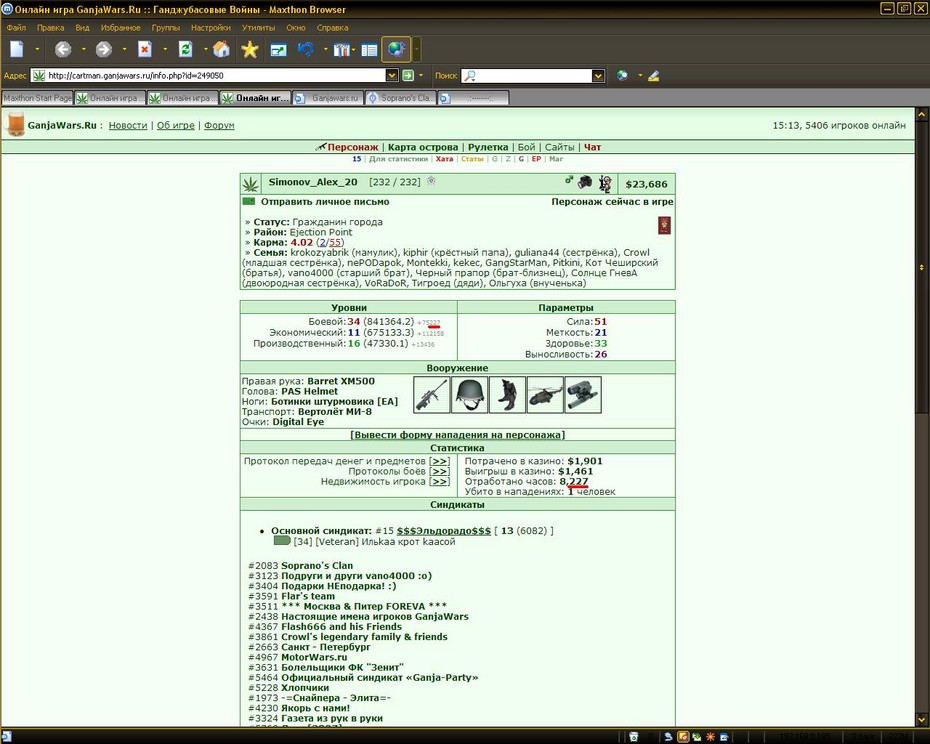Click the soldier figure icon in character header
The image size is (930, 744).
coord(605,184)
